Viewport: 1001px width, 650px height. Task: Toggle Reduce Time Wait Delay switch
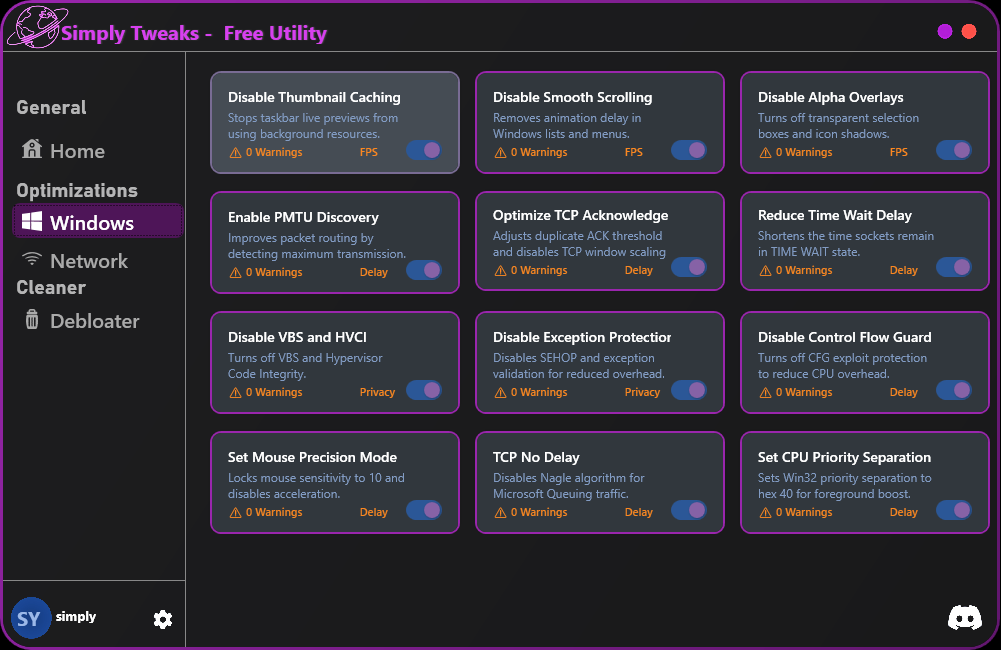[x=954, y=267]
